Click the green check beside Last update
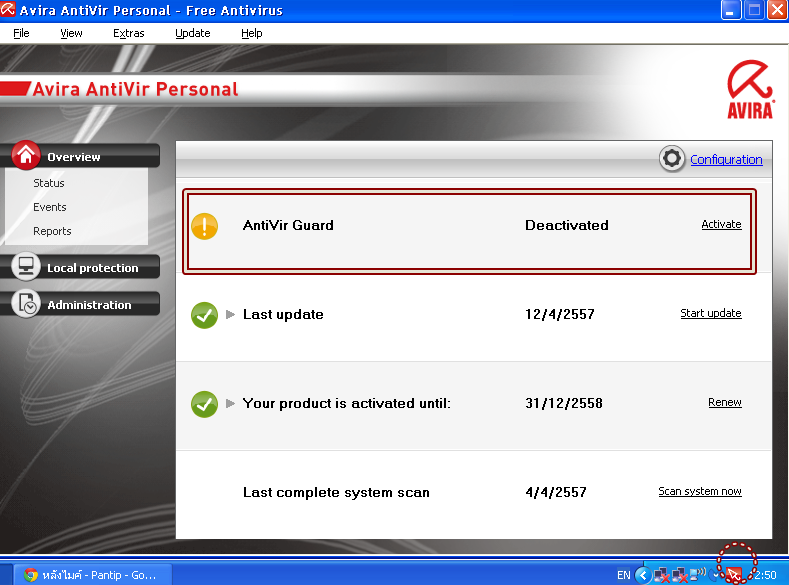The width and height of the screenshot is (789, 585). [x=204, y=315]
